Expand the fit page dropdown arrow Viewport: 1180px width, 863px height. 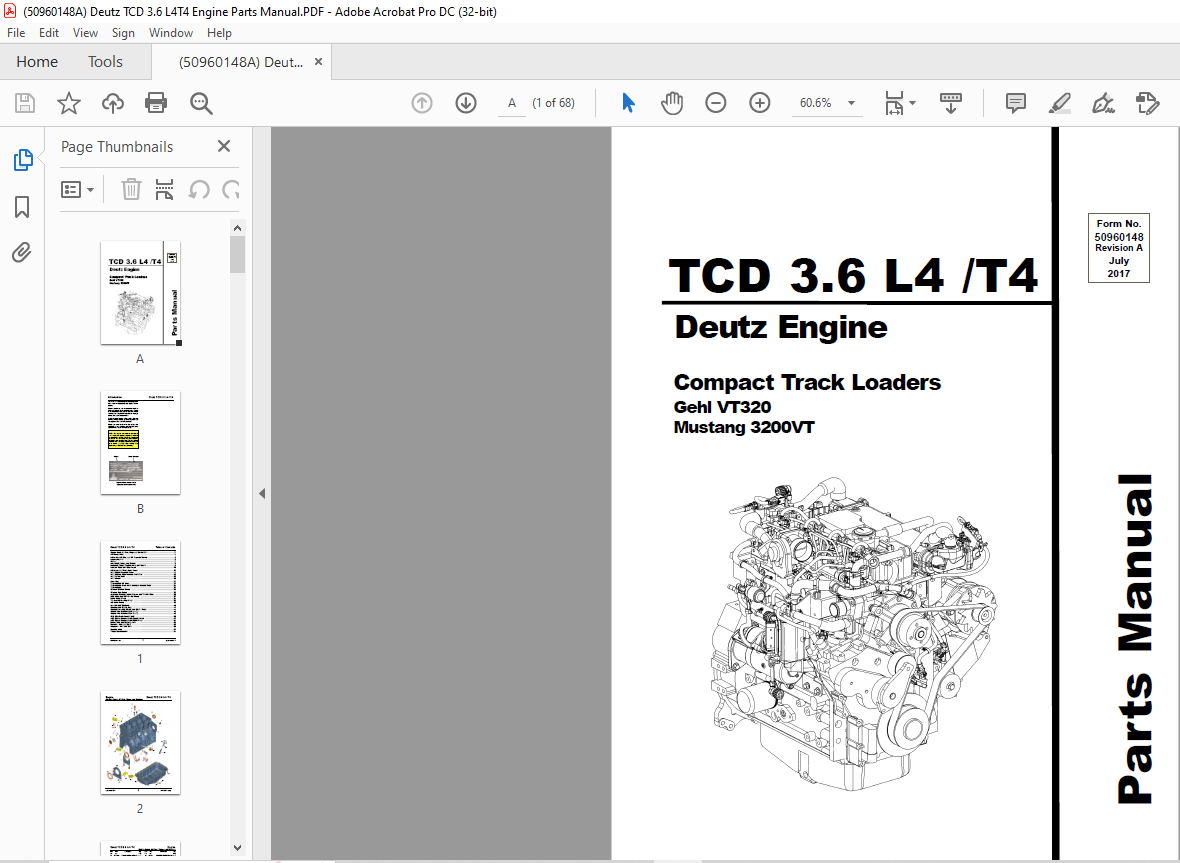coord(913,103)
